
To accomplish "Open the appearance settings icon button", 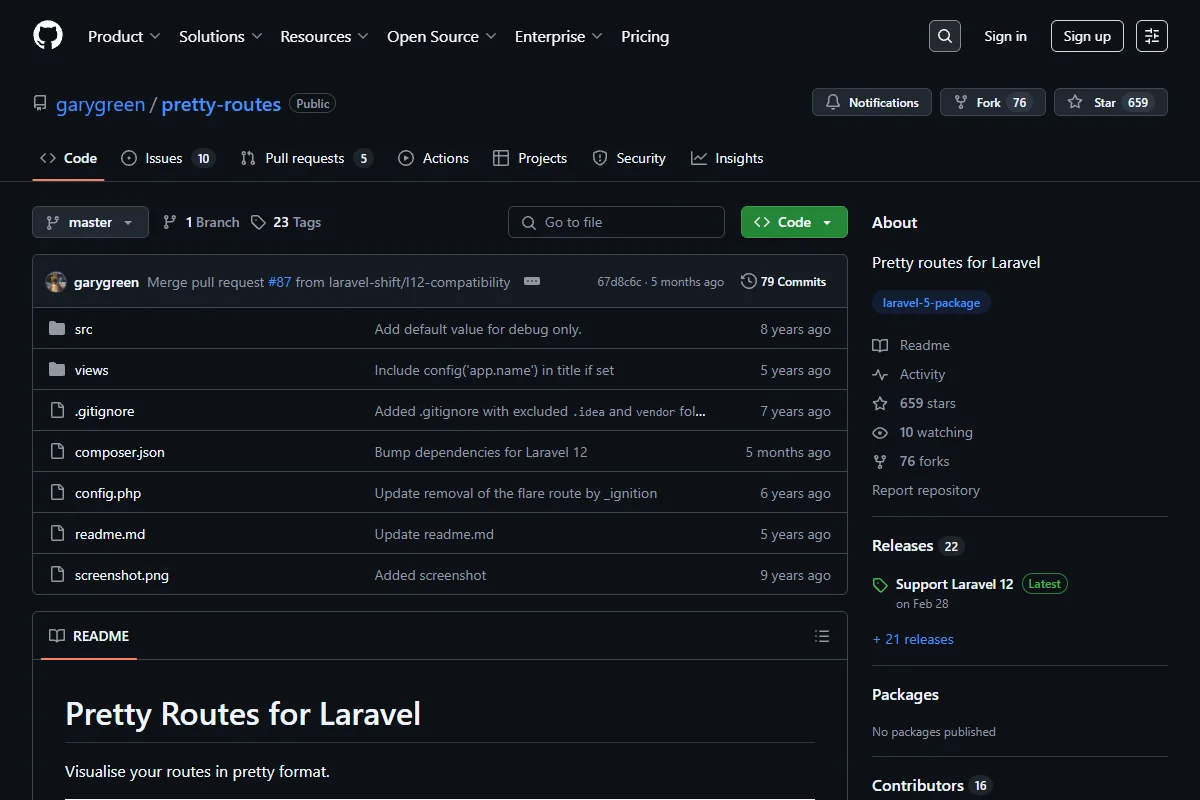I will tap(1152, 36).
